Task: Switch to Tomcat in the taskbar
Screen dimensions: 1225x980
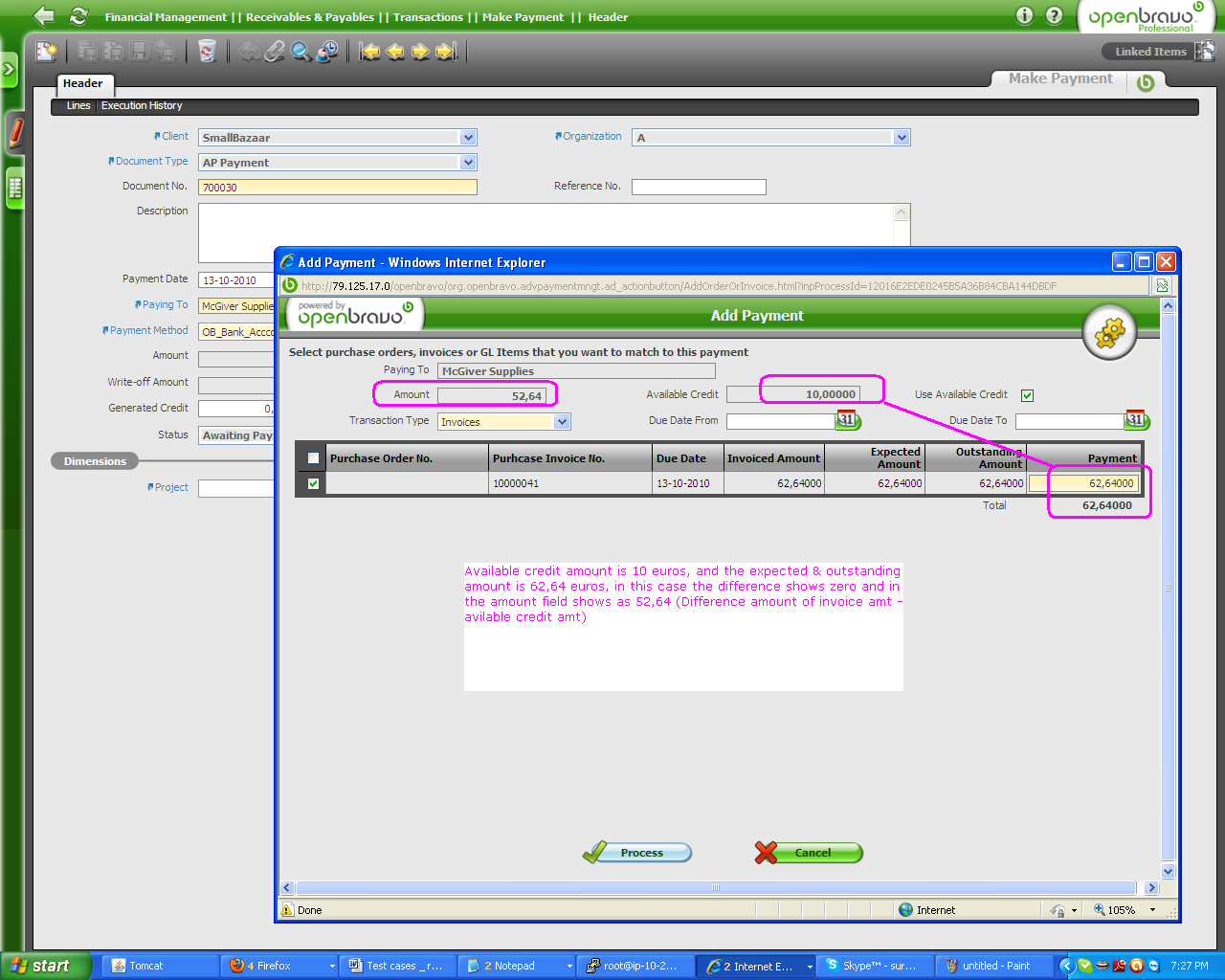Action: (x=161, y=967)
